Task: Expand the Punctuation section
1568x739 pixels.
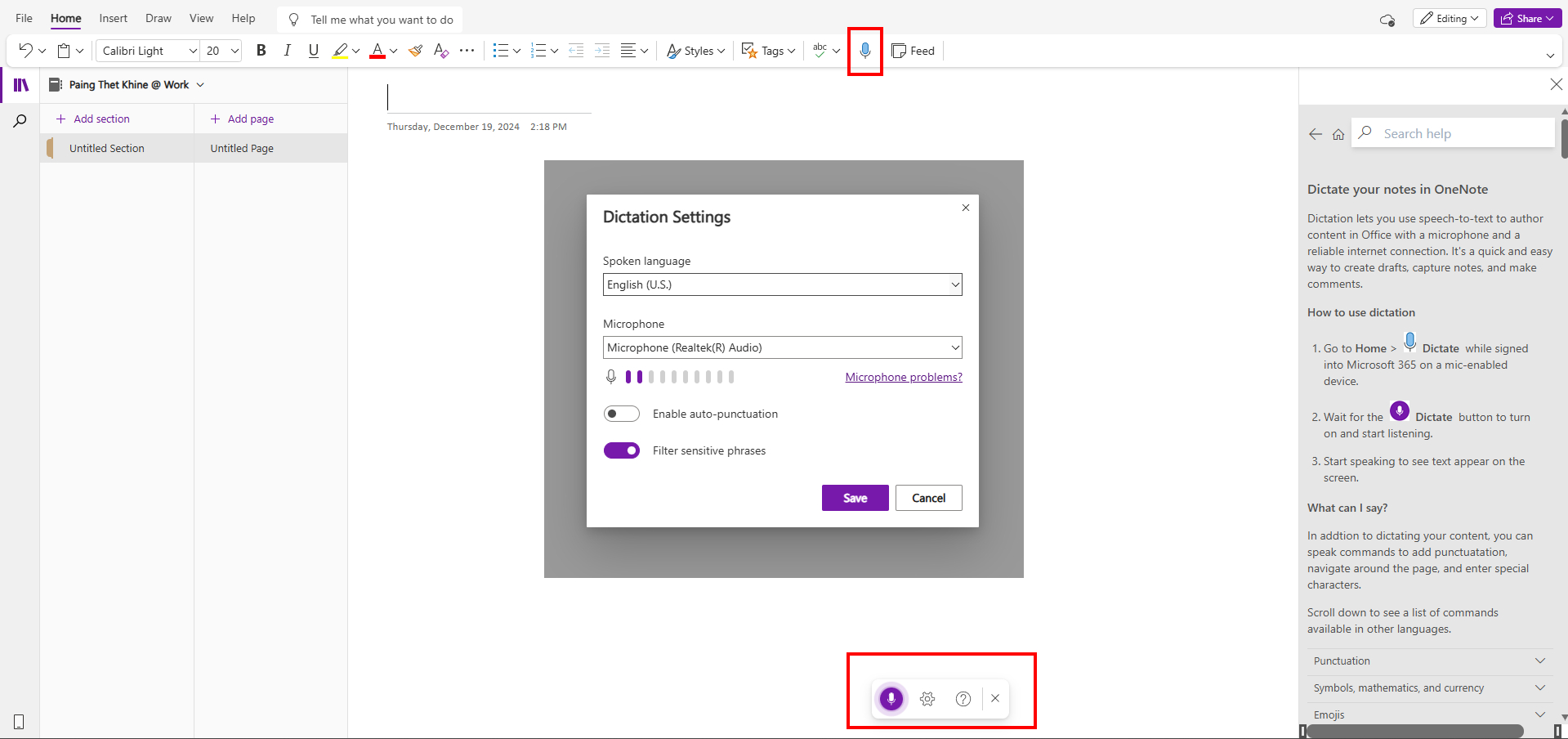Action: point(1430,661)
